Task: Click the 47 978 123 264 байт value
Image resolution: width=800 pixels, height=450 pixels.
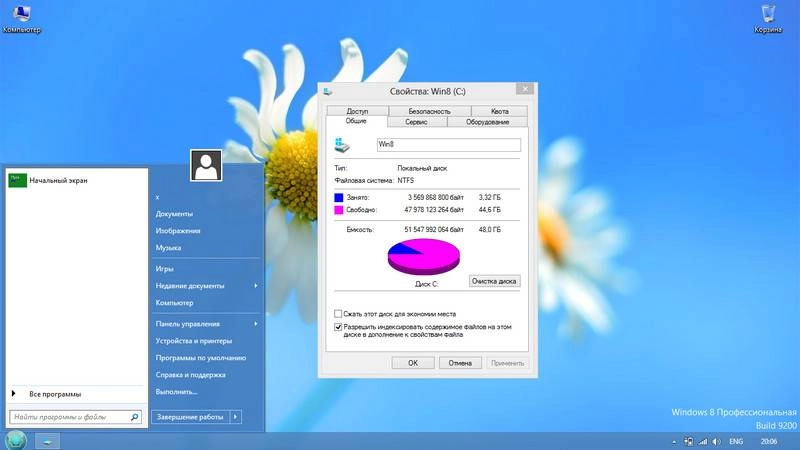Action: [434, 210]
